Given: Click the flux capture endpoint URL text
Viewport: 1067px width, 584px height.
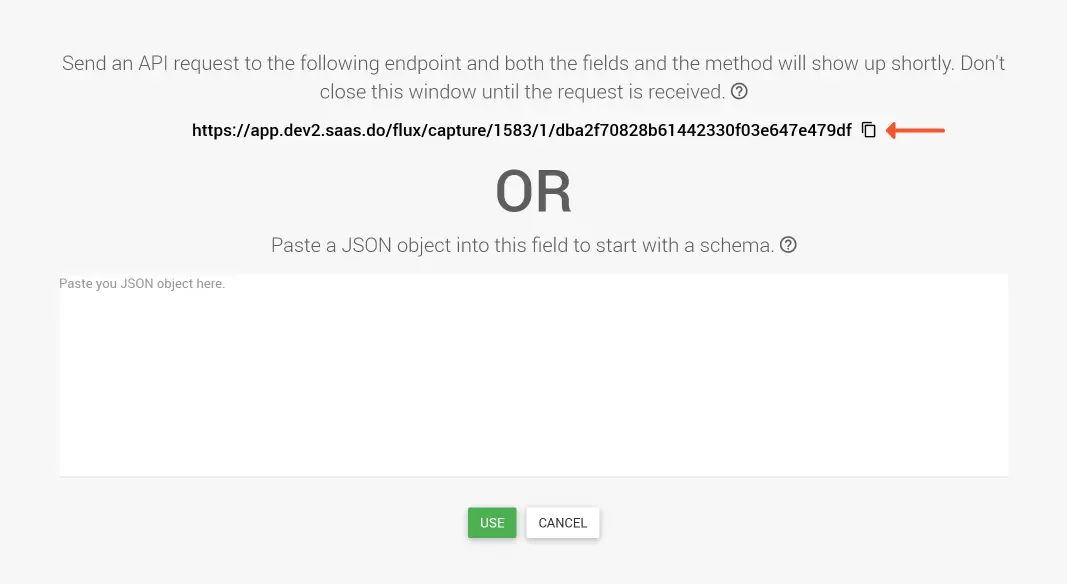Looking at the screenshot, I should 521,130.
